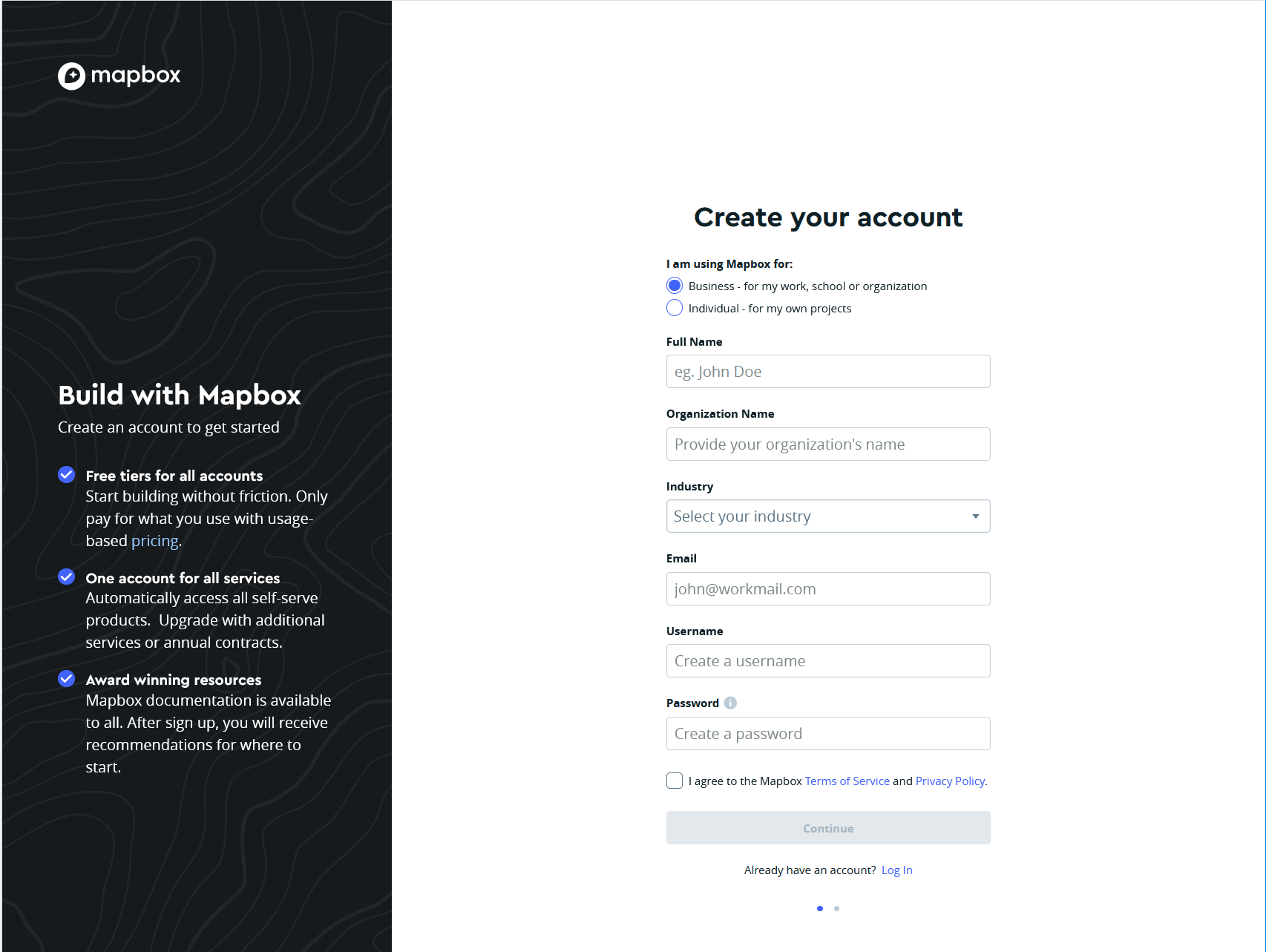This screenshot has height=952, width=1266.
Task: Open the pricing link
Action: (154, 541)
